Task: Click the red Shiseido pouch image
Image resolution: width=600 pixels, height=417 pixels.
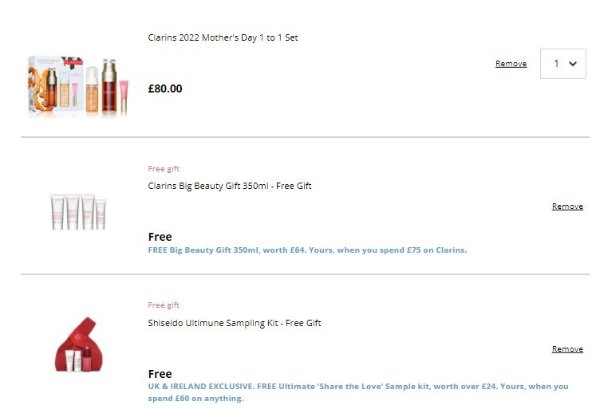Action: click(x=79, y=345)
